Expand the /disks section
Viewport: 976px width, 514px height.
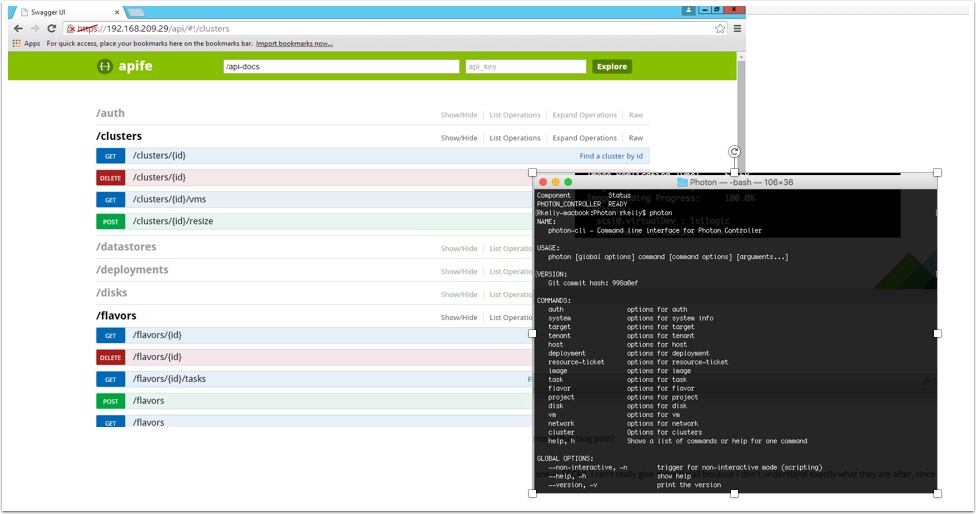pyautogui.click(x=111, y=293)
